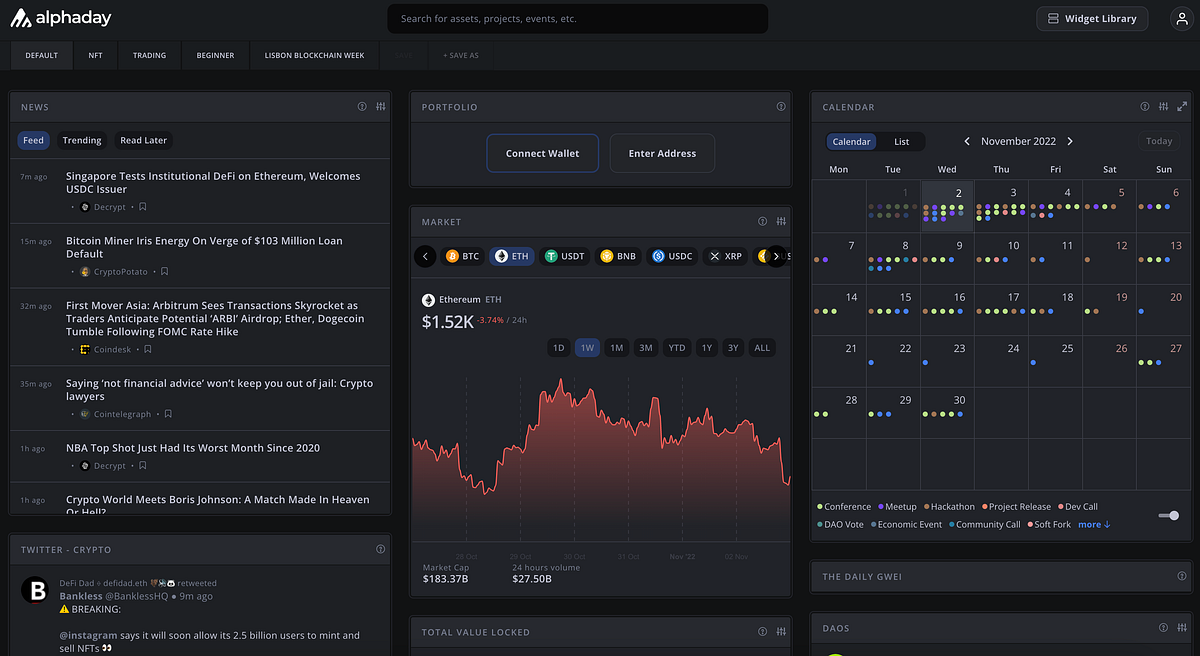Set chart range to ALL
Screen dimensions: 1200x656
click(x=762, y=348)
